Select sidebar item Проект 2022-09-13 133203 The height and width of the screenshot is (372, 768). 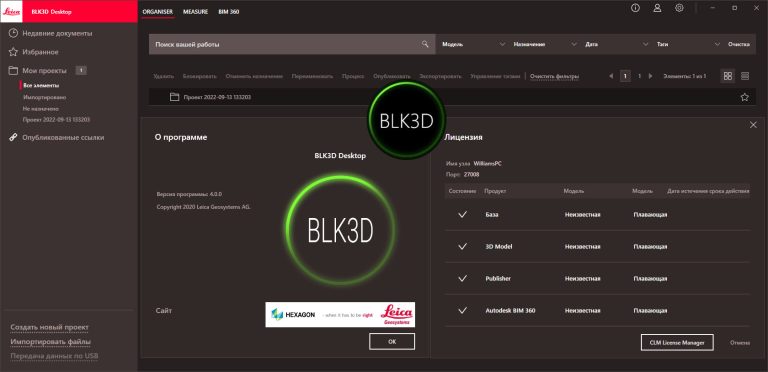(56, 120)
